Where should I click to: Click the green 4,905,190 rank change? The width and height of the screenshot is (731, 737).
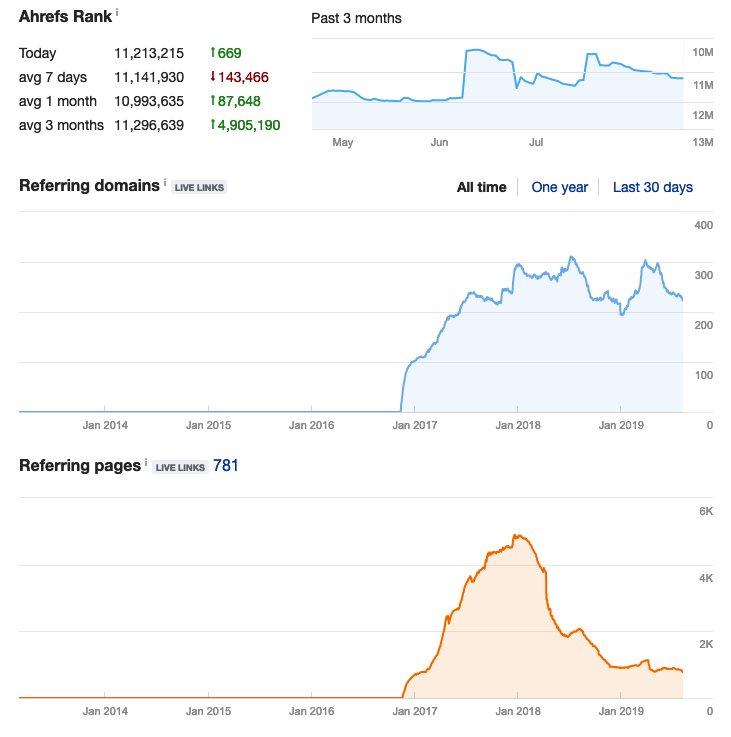pos(245,125)
